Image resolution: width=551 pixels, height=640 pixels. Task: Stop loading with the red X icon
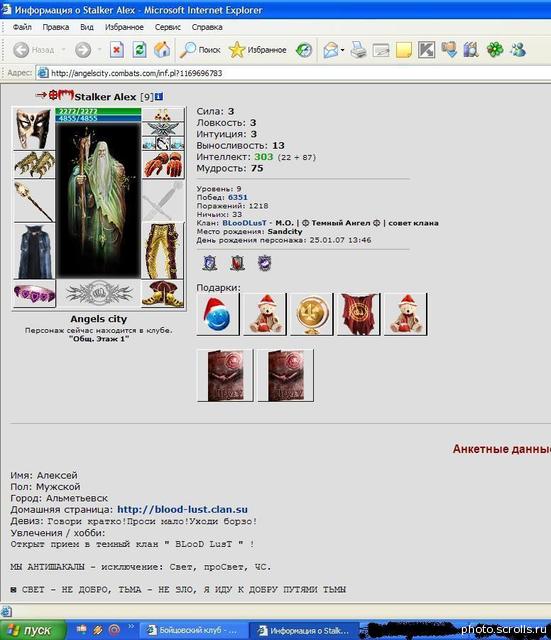point(116,50)
